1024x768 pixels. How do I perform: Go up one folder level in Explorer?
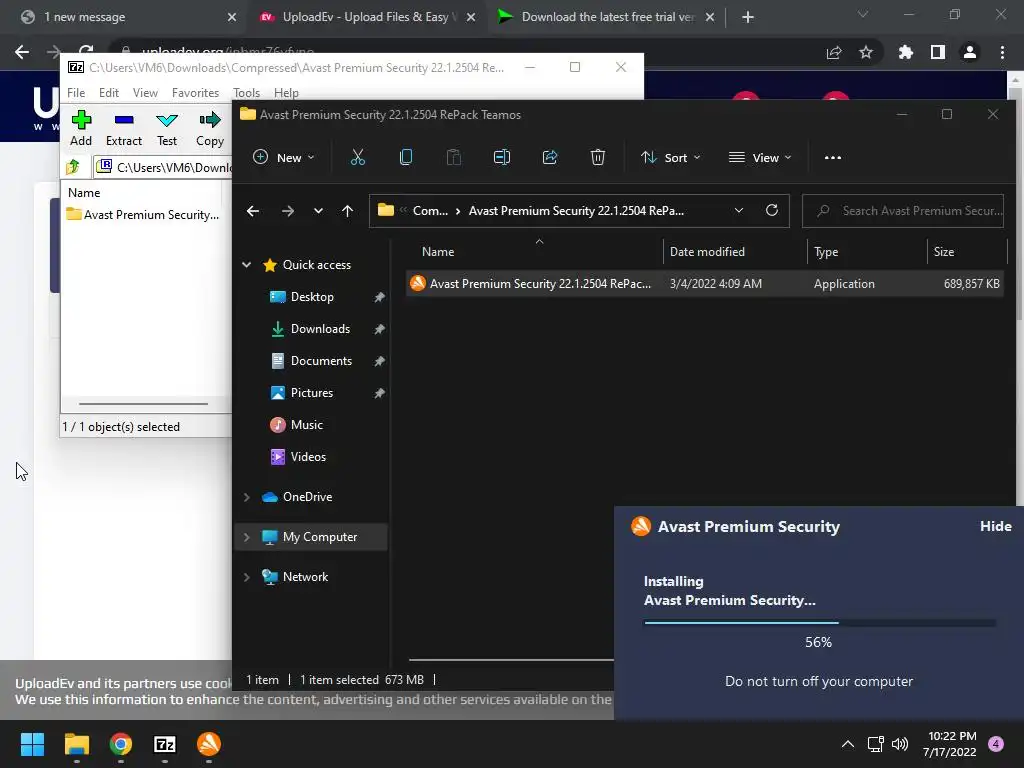coord(347,211)
